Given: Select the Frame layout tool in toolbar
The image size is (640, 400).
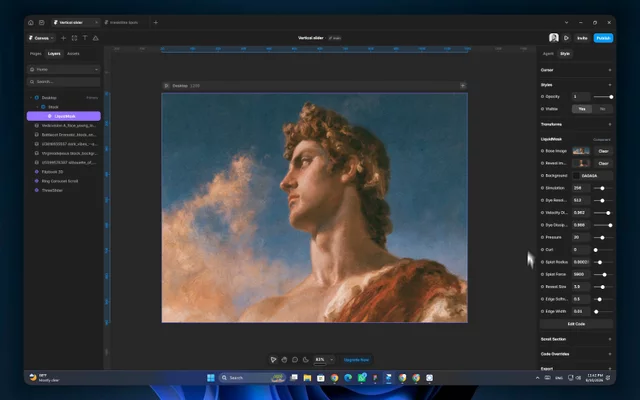Looking at the screenshot, I should [x=74, y=38].
